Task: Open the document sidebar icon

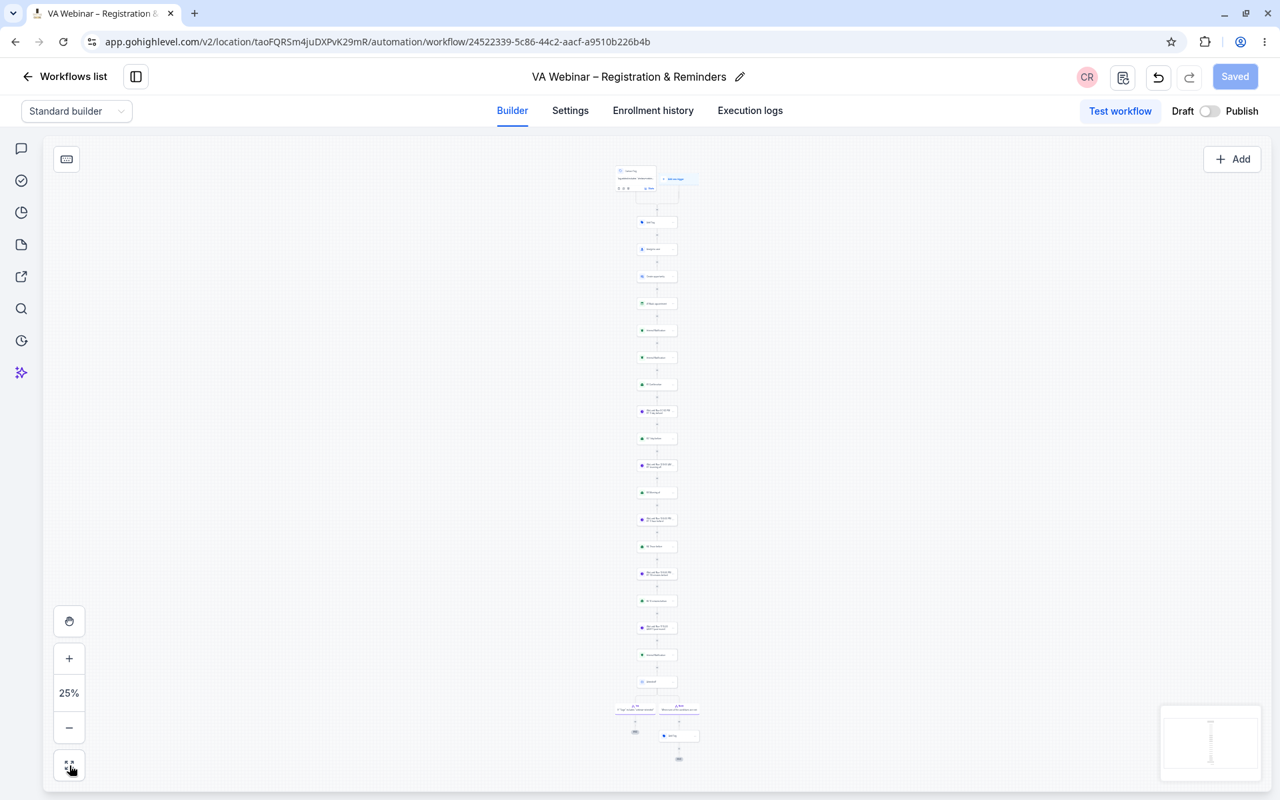Action: [x=21, y=245]
